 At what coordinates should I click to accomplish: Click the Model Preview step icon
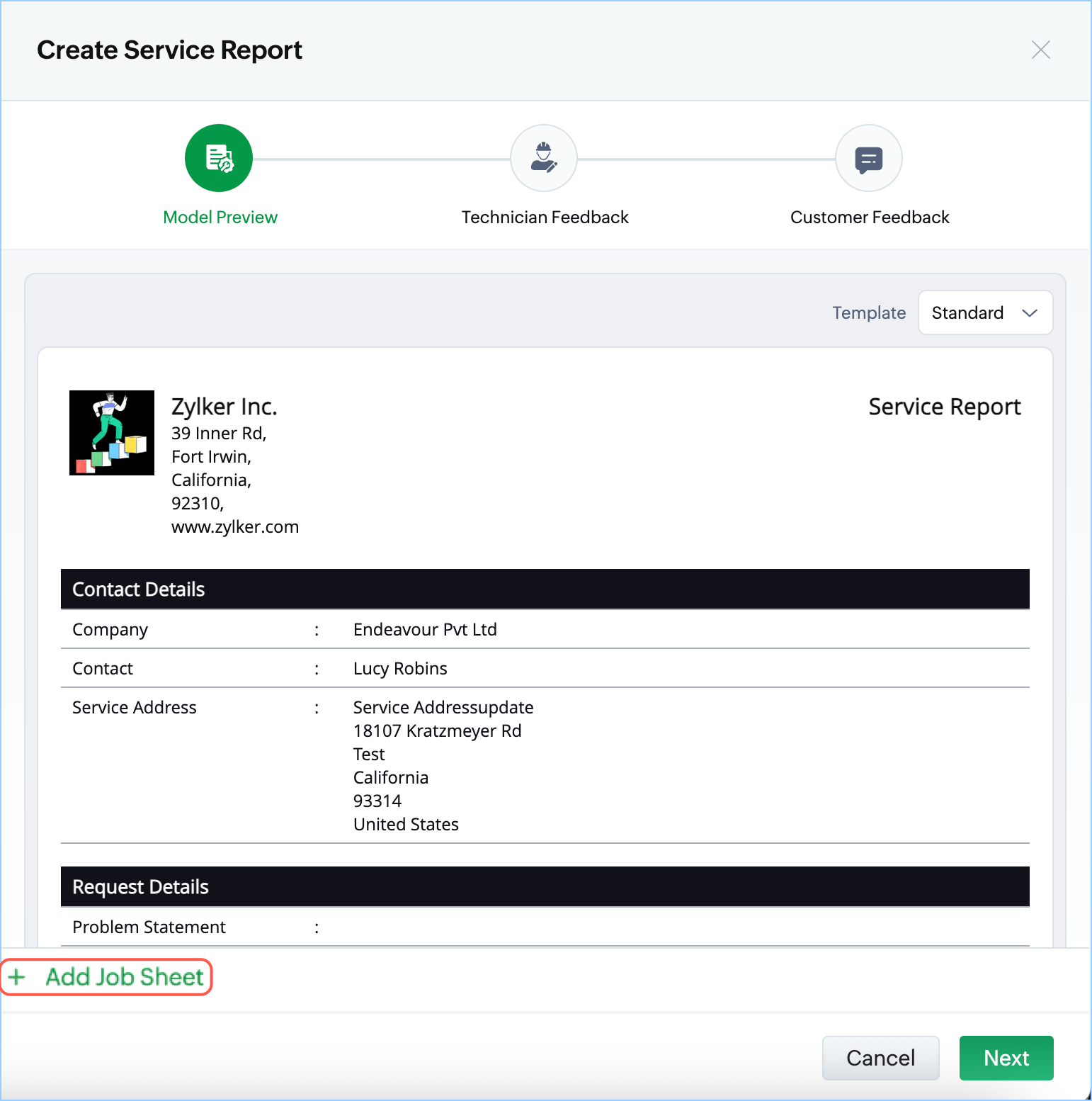(219, 158)
